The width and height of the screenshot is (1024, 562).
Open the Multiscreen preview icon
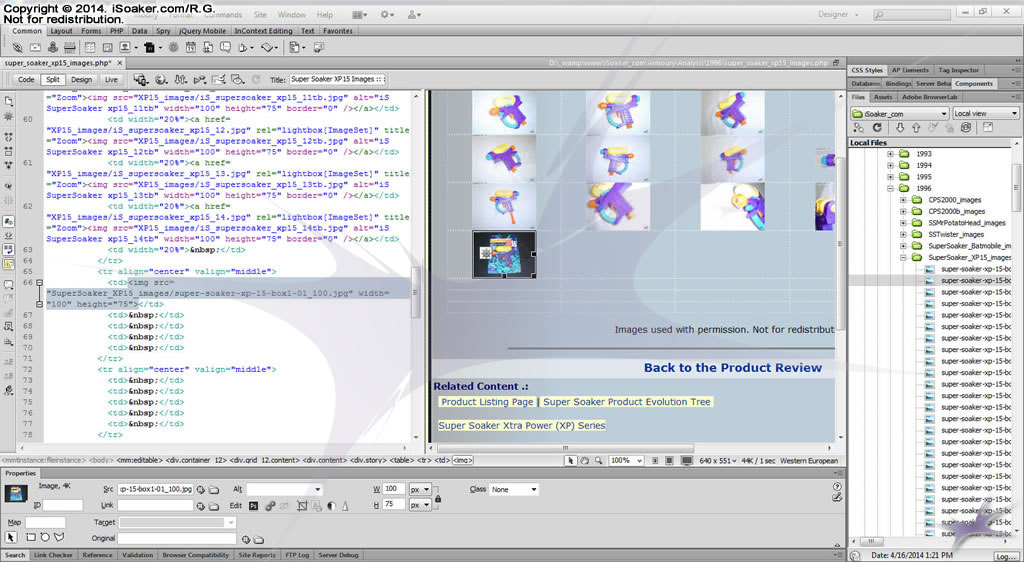coord(140,80)
